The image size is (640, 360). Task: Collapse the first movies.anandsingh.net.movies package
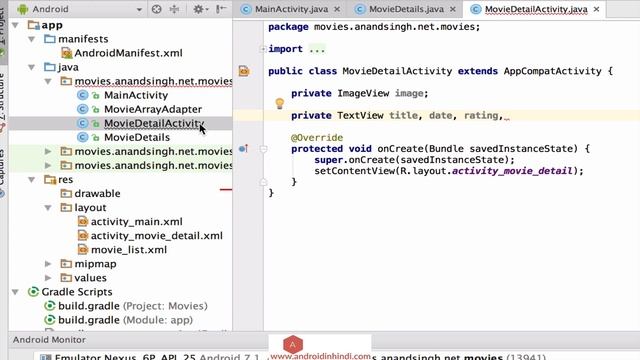(48, 82)
